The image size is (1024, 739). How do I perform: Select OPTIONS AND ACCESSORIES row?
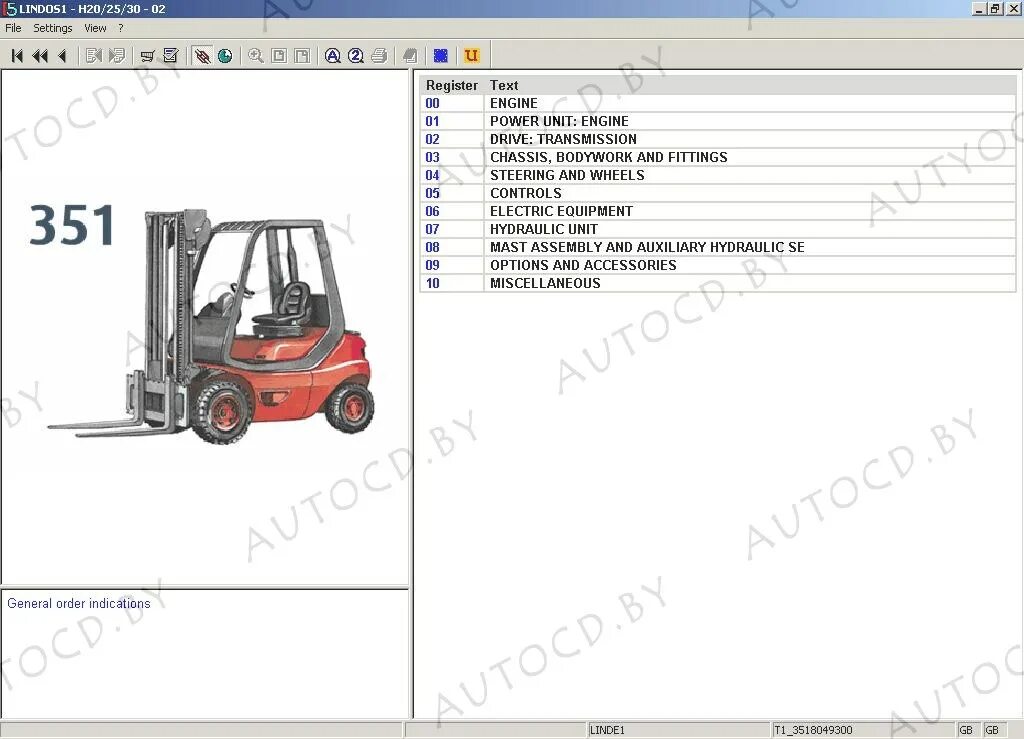(718, 265)
